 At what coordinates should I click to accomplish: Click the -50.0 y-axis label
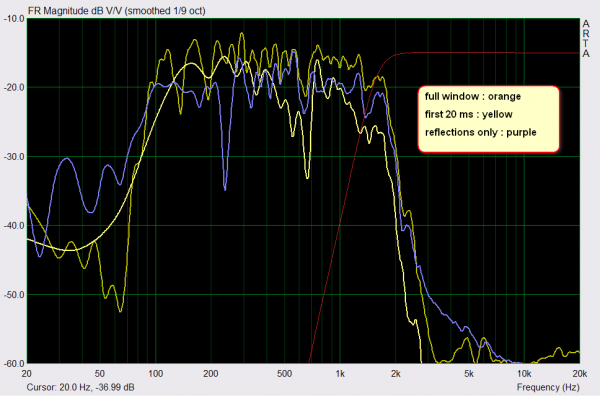pyautogui.click(x=14, y=295)
